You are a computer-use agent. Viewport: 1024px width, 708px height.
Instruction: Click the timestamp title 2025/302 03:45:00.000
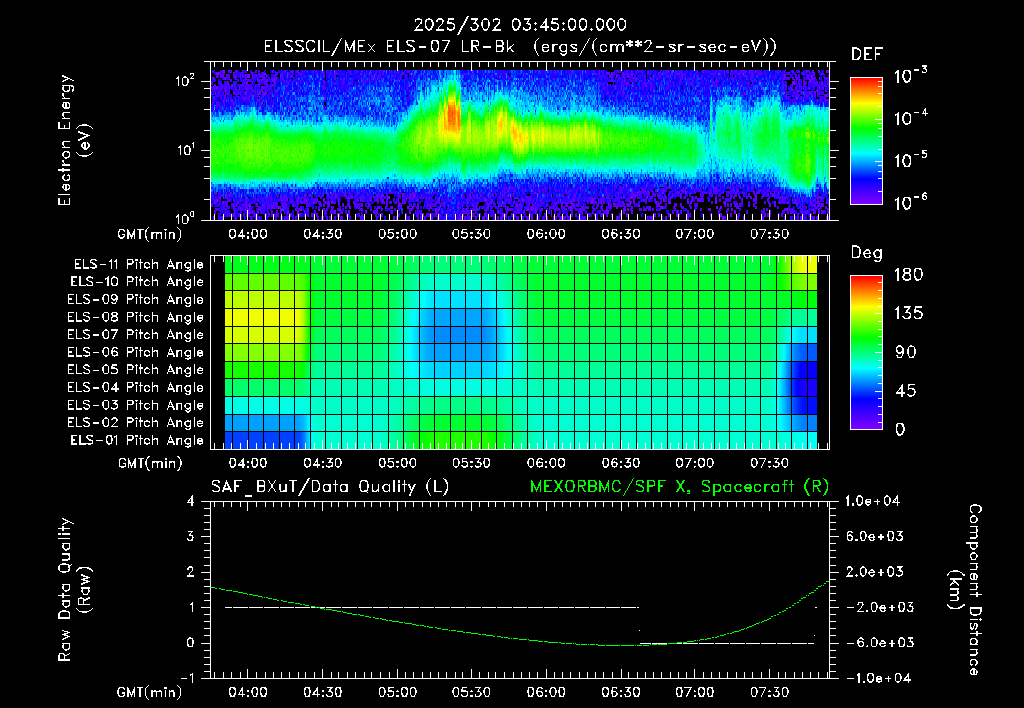(x=520, y=25)
